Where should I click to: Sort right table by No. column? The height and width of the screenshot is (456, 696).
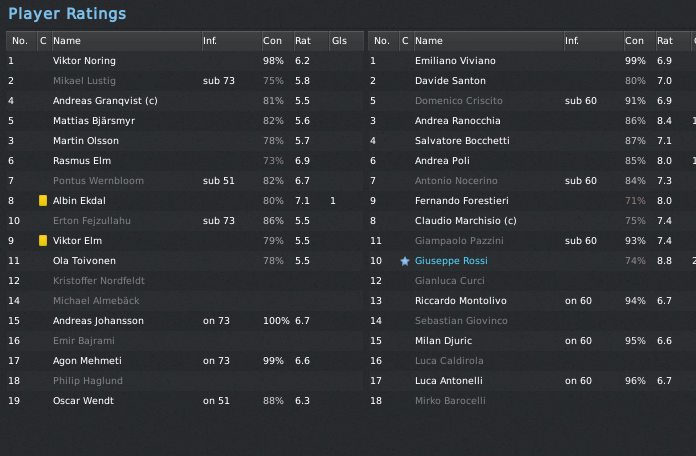click(x=381, y=41)
